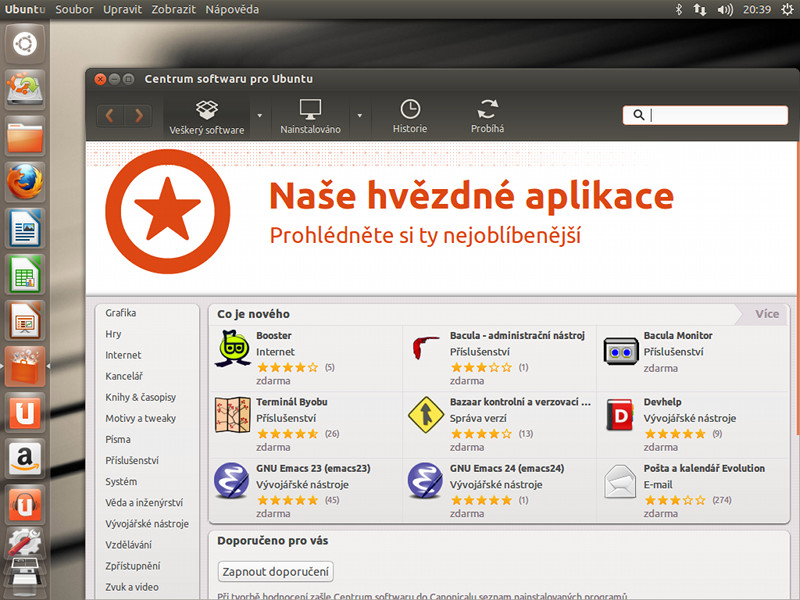The width and height of the screenshot is (800, 600).
Task: Click the Booster app icon
Action: pos(233,348)
